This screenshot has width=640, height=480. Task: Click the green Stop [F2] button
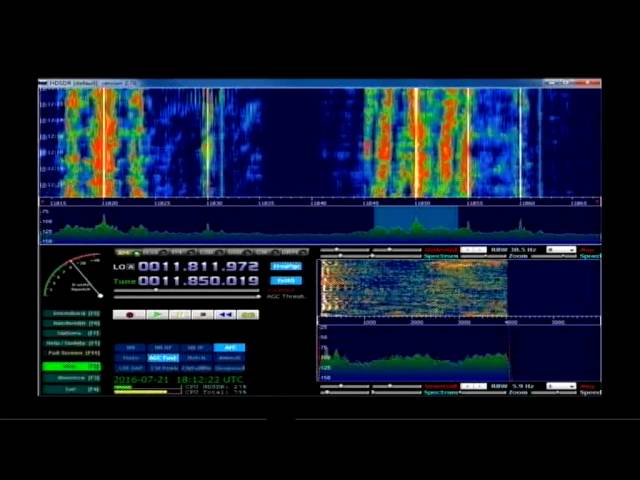(72, 367)
